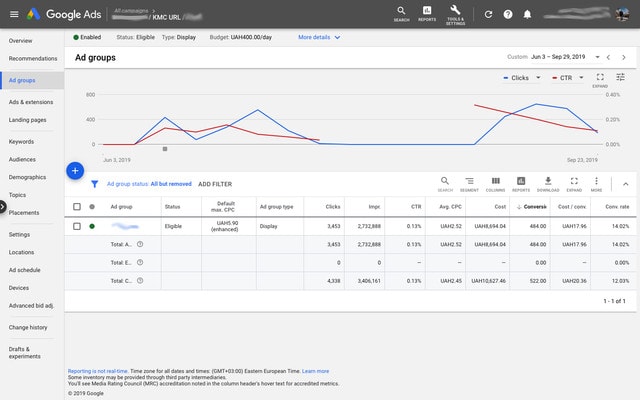The width and height of the screenshot is (640, 400).
Task: Click the Learn more link in footer
Action: point(315,371)
